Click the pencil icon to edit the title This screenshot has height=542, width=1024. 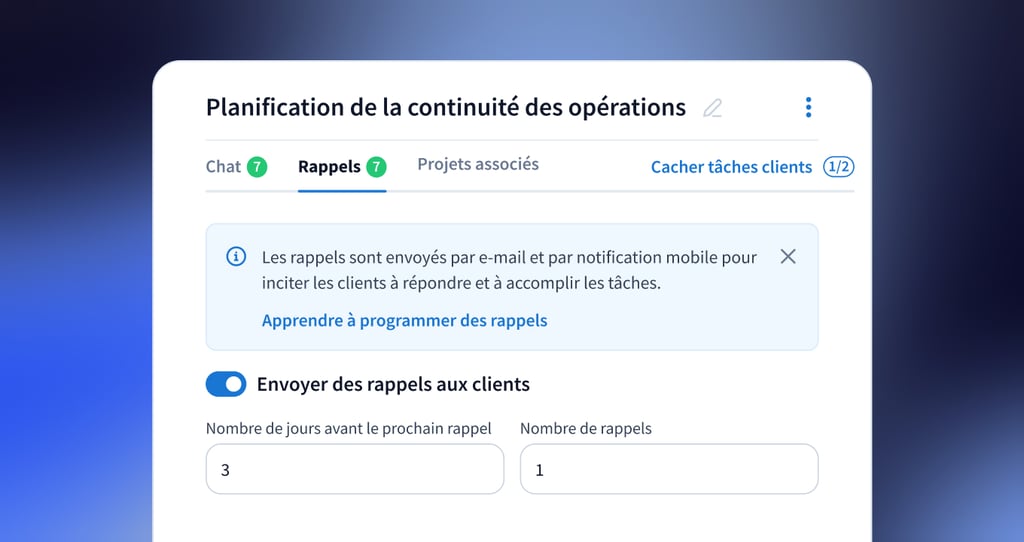pos(712,108)
